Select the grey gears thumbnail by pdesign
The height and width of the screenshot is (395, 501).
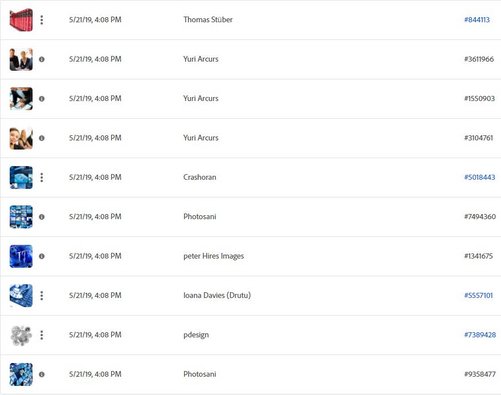coord(21,335)
